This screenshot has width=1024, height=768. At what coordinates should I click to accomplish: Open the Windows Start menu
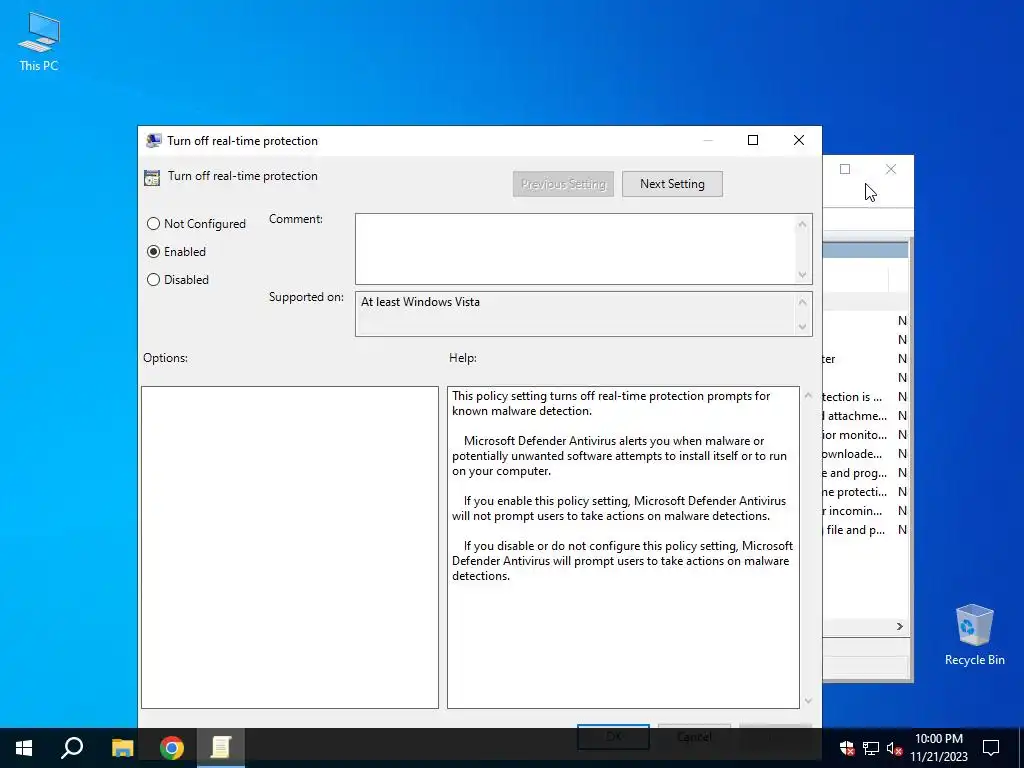pos(24,748)
